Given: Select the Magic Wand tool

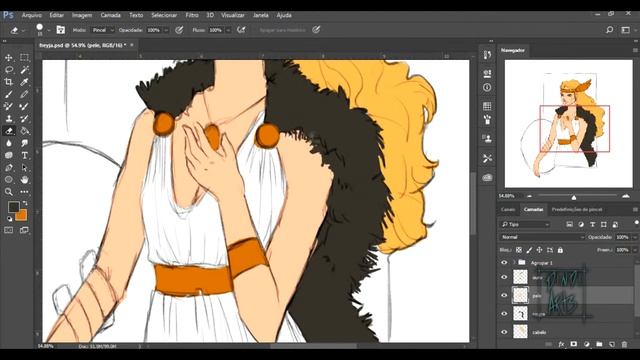Looking at the screenshot, I should coord(24,70).
